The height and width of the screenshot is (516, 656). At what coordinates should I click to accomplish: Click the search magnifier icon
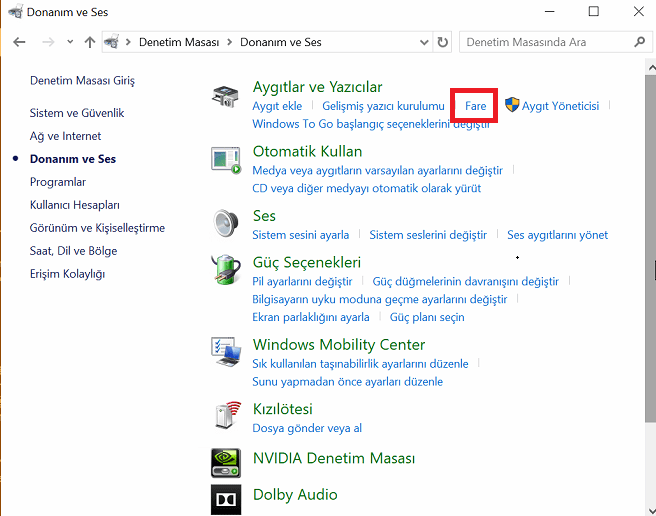point(639,42)
